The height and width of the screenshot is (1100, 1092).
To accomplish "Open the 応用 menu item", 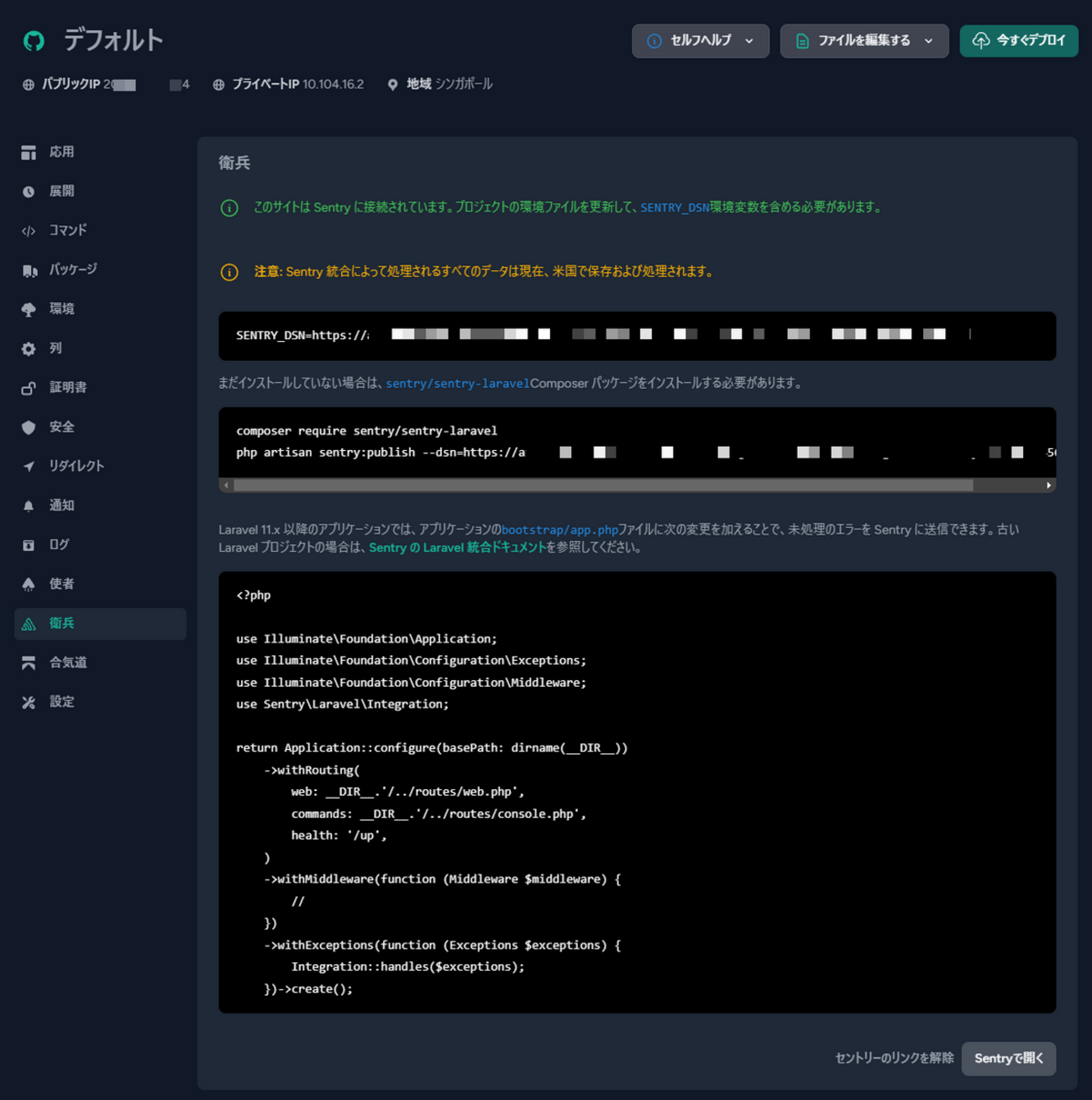I will (100, 152).
